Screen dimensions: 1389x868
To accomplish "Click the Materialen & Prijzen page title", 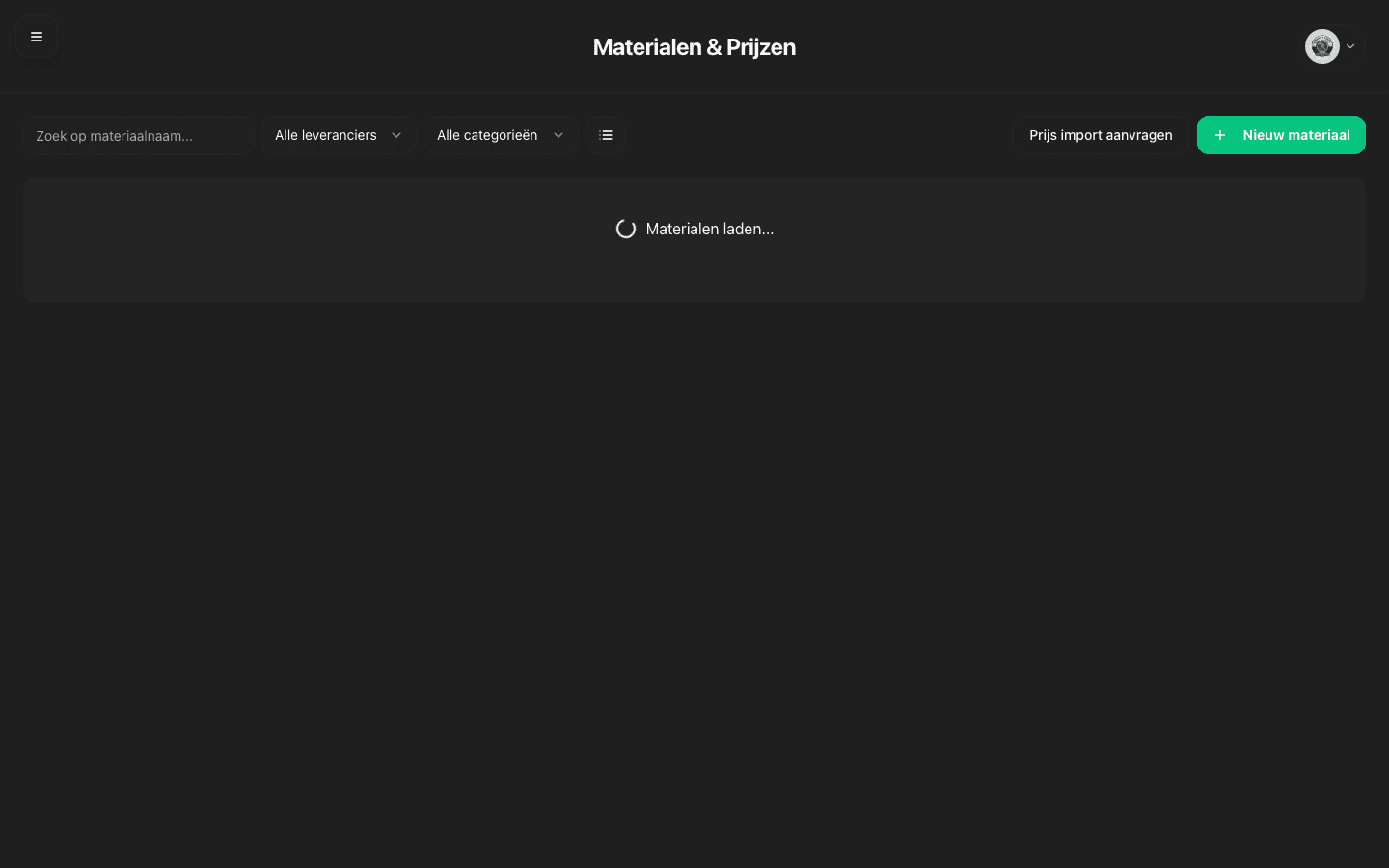I will click(x=694, y=46).
